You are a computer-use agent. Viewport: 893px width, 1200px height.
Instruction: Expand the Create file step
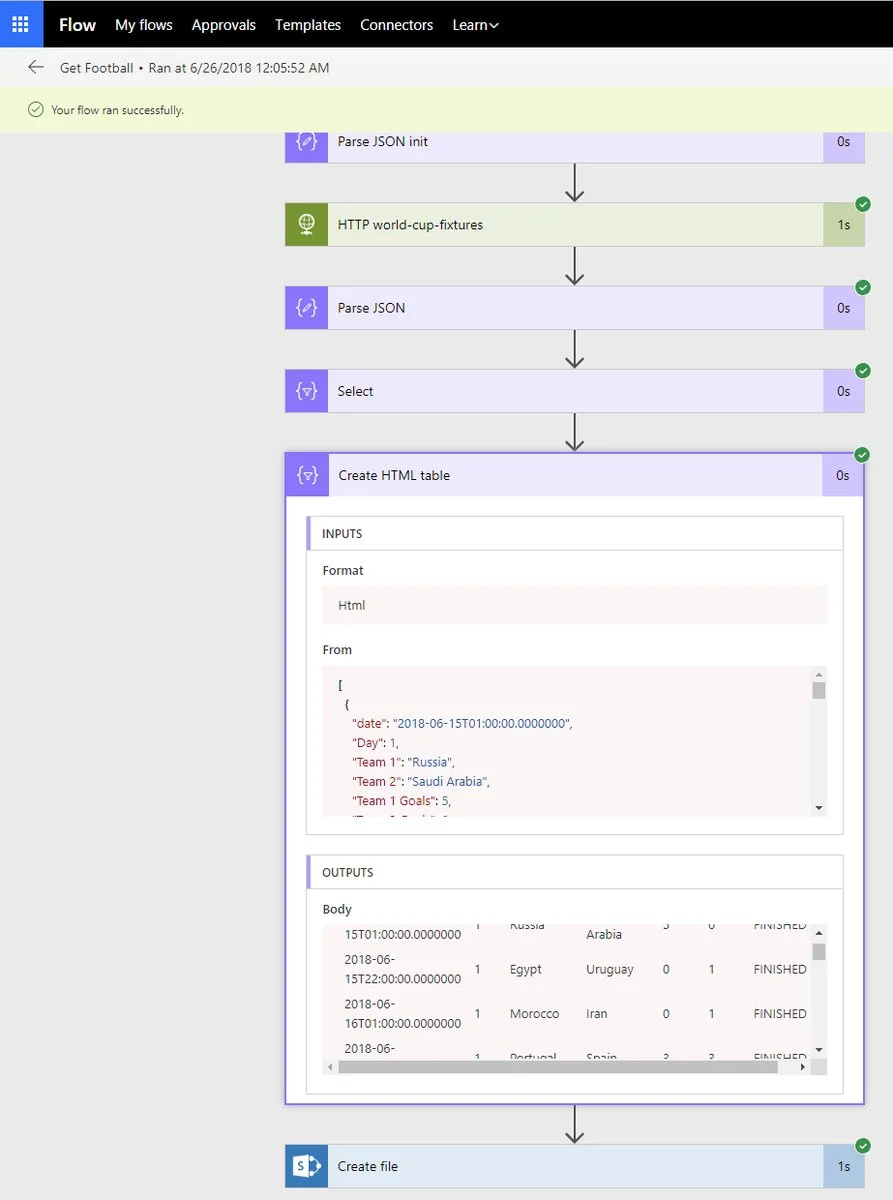pyautogui.click(x=574, y=1166)
